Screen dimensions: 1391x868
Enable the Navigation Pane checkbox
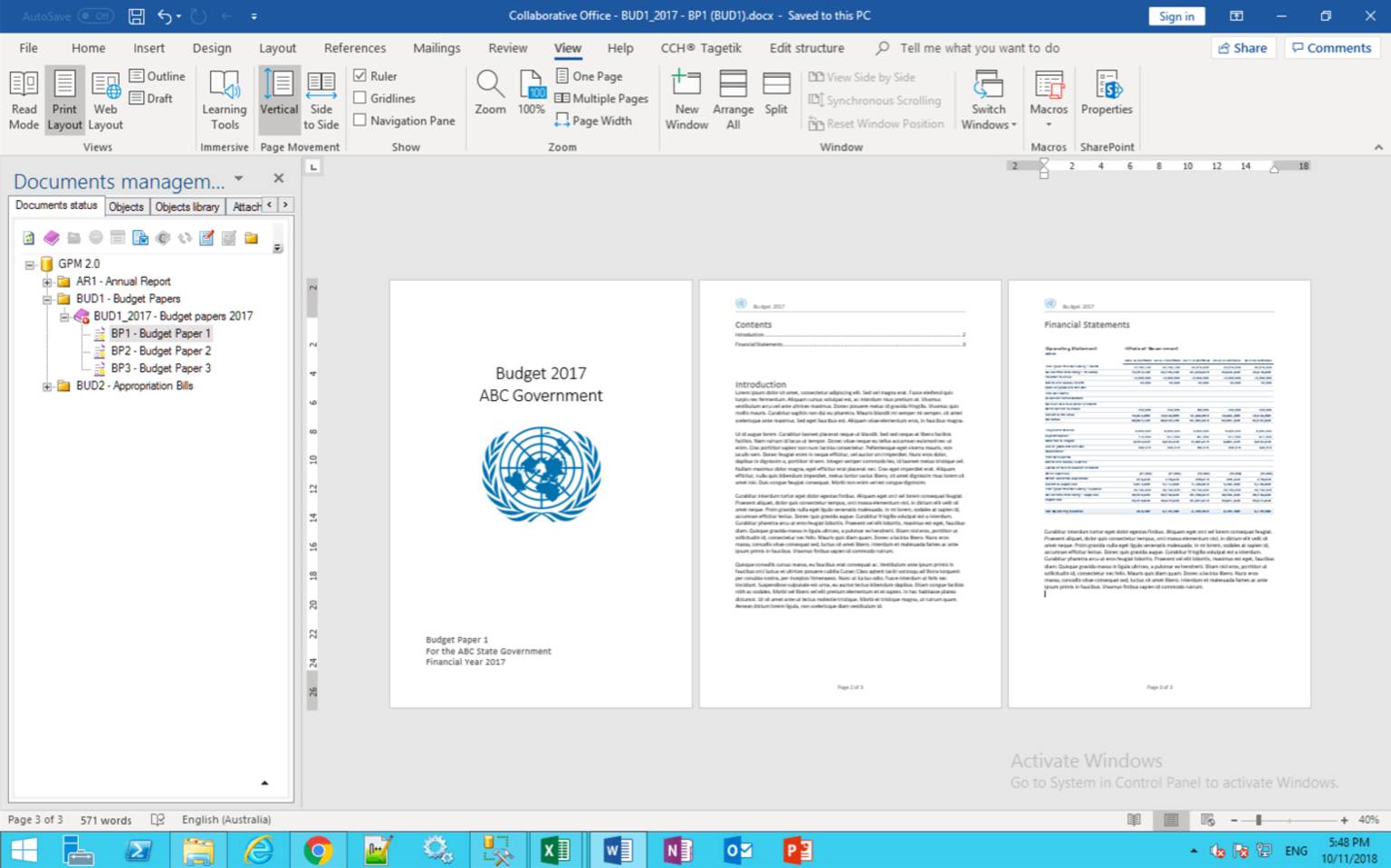[x=360, y=120]
